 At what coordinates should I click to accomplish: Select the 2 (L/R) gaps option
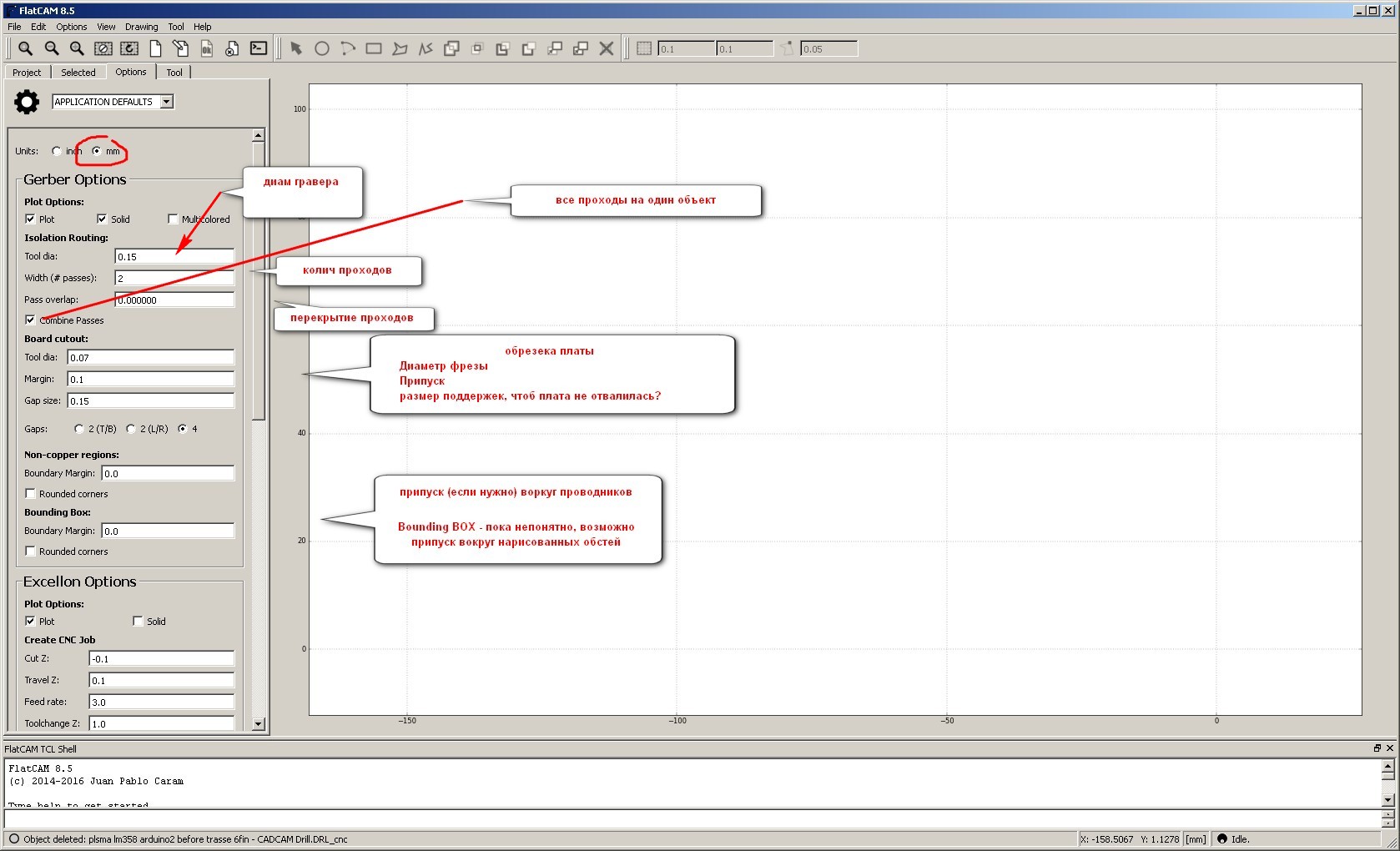[x=131, y=429]
